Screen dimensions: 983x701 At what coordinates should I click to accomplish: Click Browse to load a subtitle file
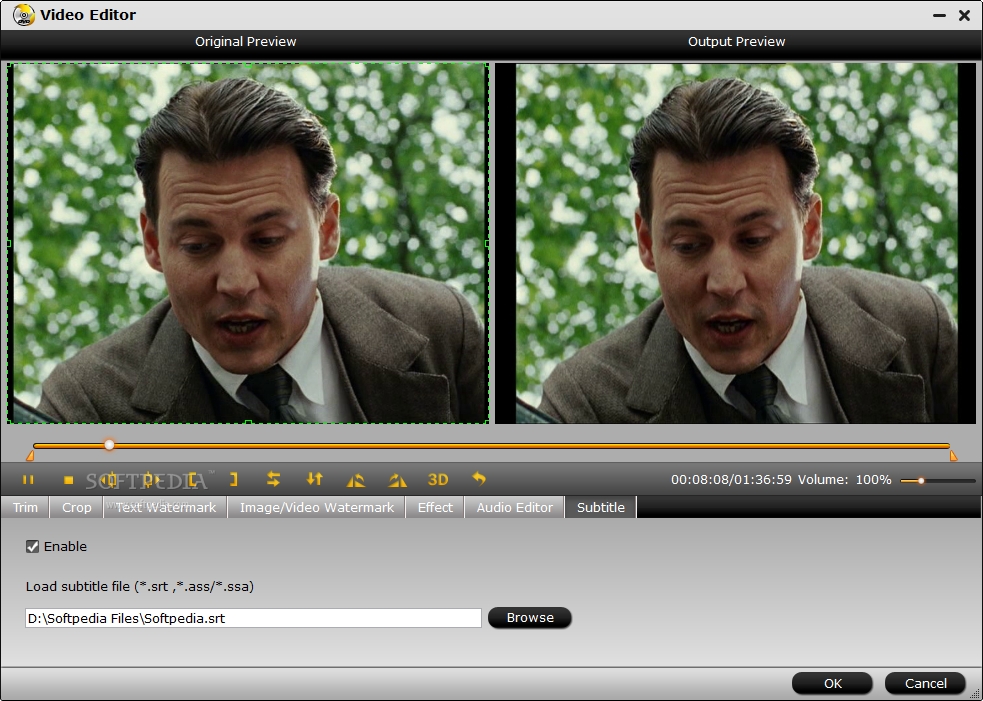coord(530,618)
